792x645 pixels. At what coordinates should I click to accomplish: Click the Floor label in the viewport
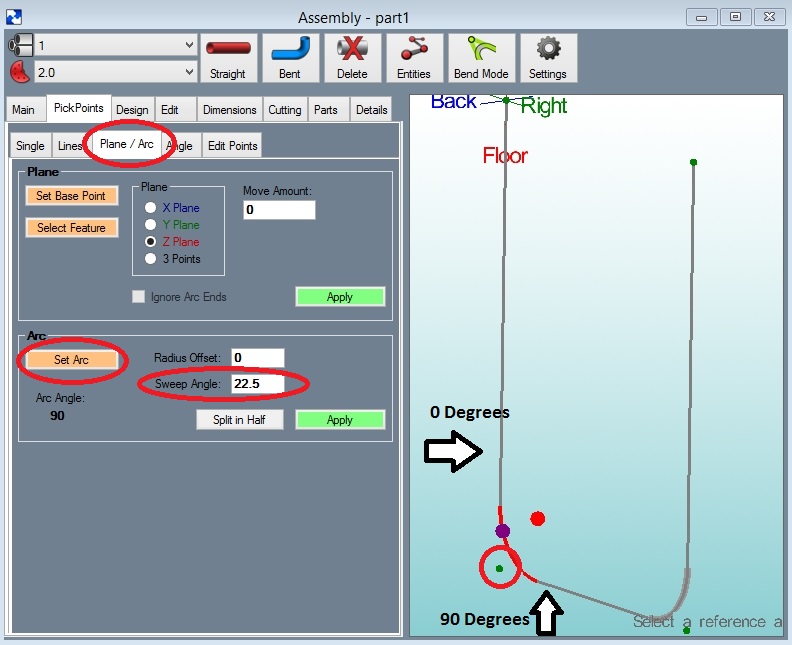[x=505, y=155]
